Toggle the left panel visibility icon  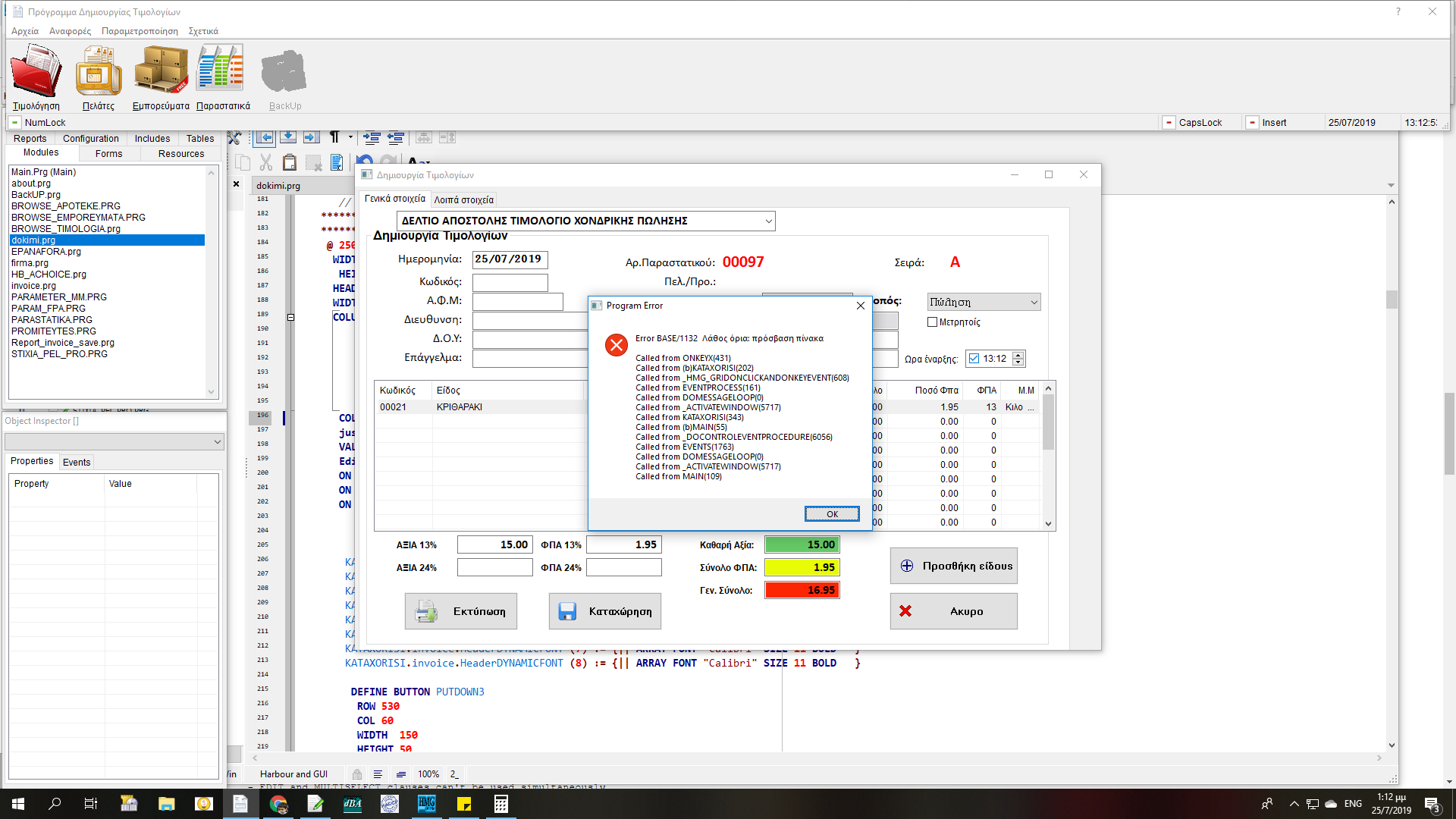(x=265, y=137)
